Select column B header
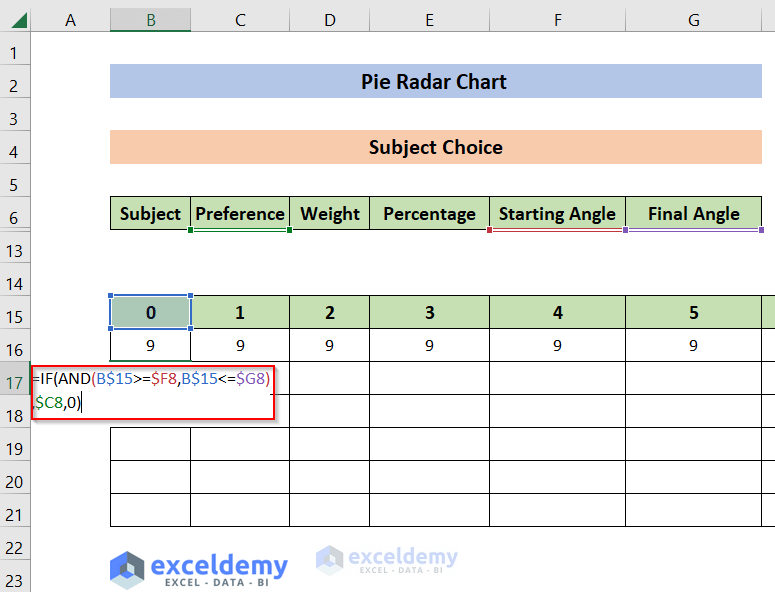Viewport: 775px width, 592px height. click(150, 20)
